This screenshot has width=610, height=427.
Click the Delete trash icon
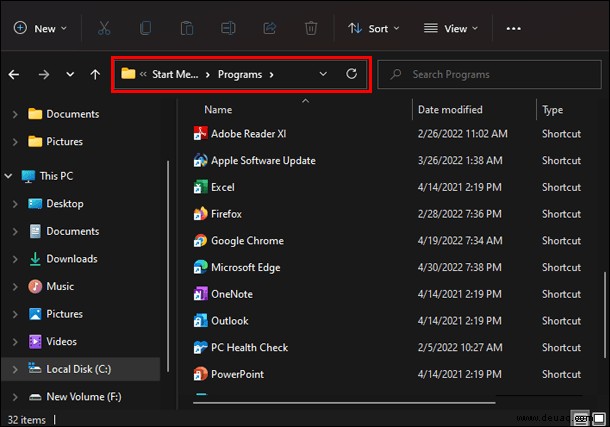(x=311, y=28)
